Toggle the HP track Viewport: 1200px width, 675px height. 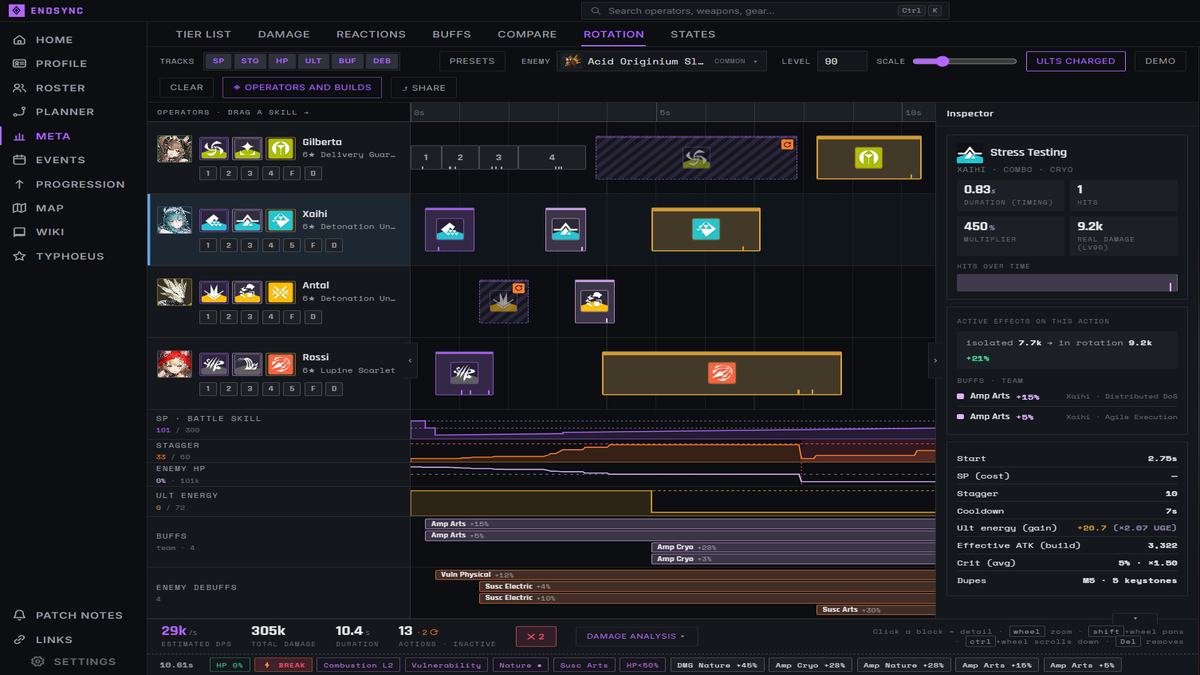282,61
